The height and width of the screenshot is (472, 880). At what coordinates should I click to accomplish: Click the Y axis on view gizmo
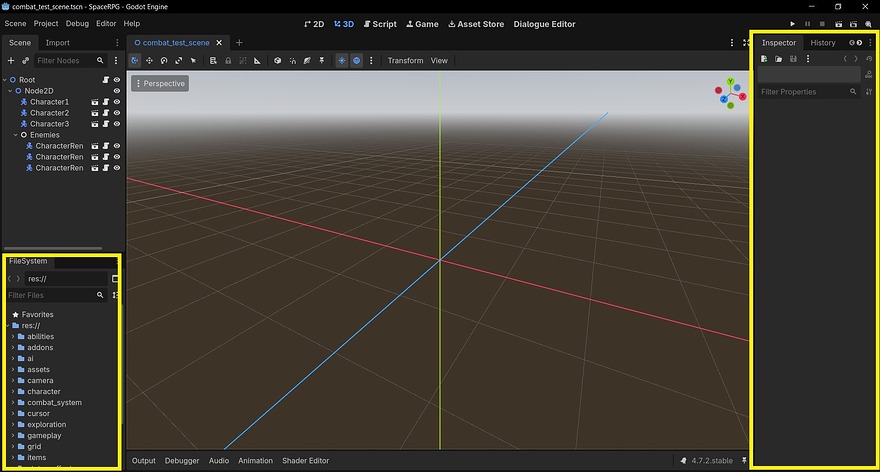click(x=730, y=82)
